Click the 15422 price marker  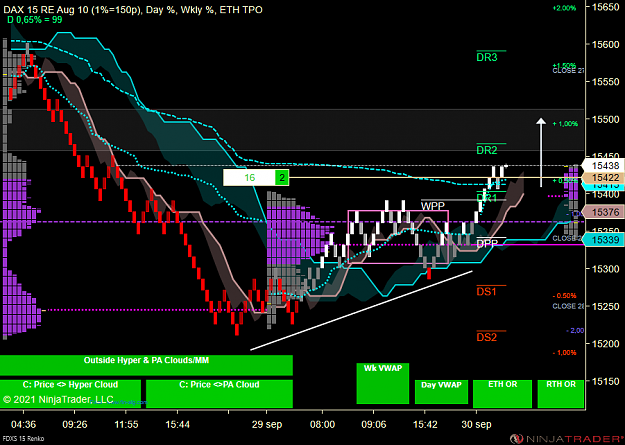pos(602,177)
